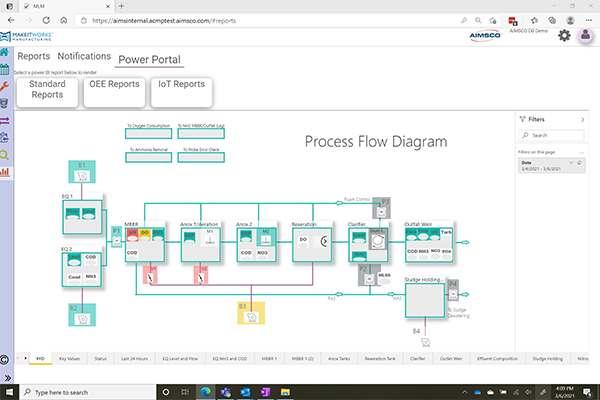Open the purple user profile avatar

[585, 36]
